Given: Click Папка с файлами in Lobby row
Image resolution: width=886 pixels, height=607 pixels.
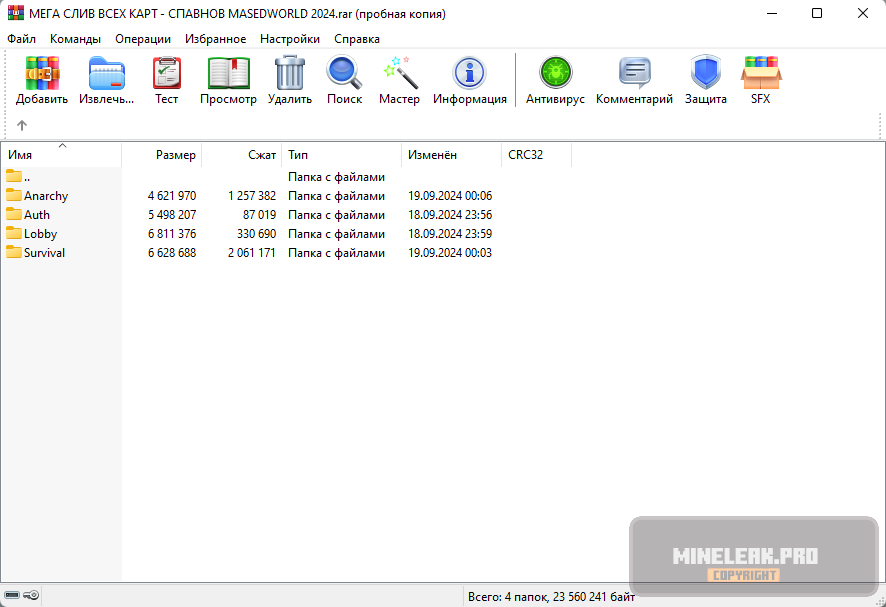Looking at the screenshot, I should [x=336, y=233].
